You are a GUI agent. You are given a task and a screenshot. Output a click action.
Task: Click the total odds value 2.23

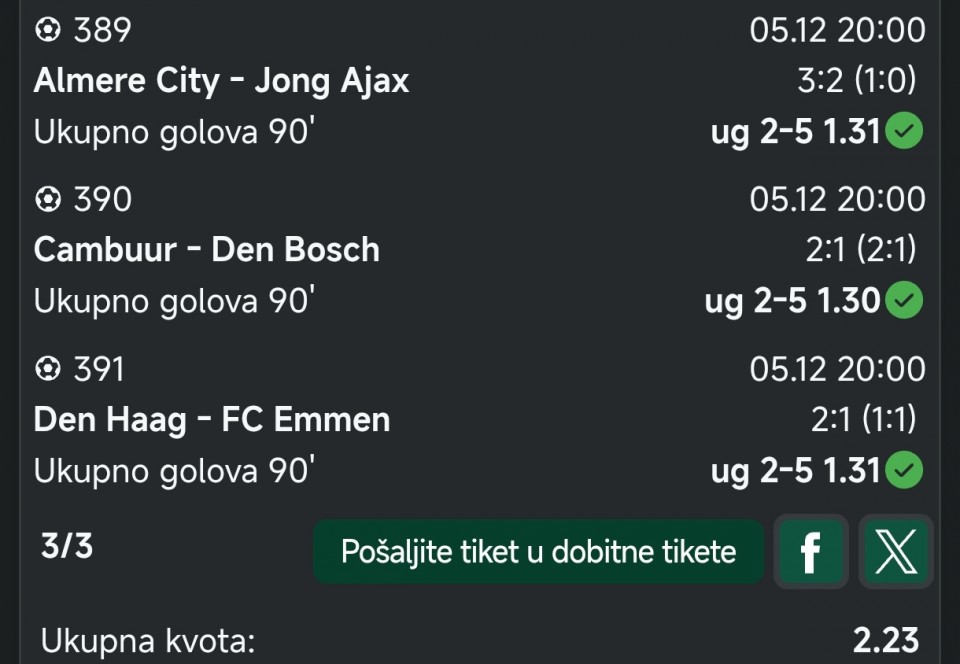(885, 641)
